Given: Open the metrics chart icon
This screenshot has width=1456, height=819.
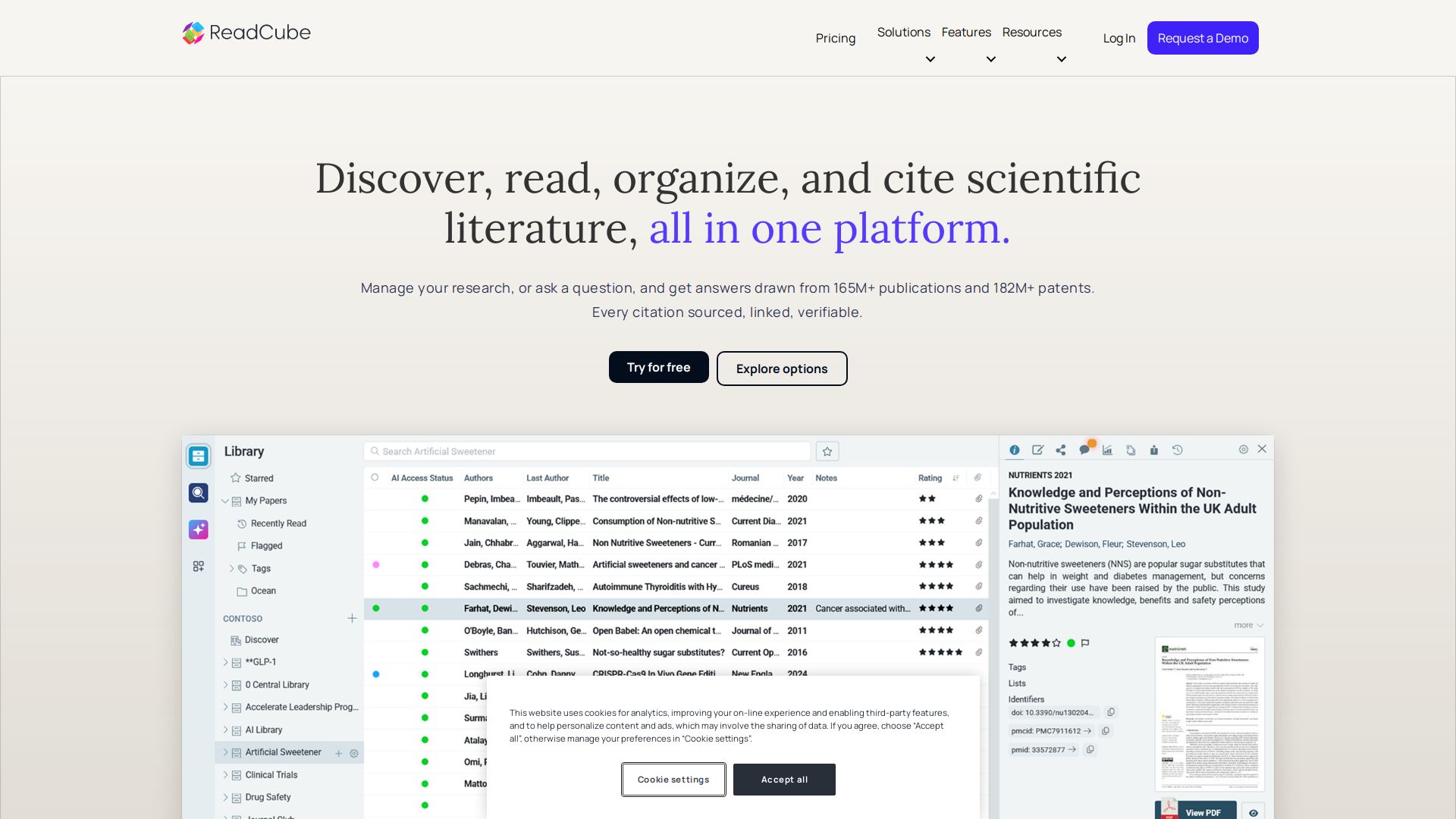Looking at the screenshot, I should (1107, 450).
